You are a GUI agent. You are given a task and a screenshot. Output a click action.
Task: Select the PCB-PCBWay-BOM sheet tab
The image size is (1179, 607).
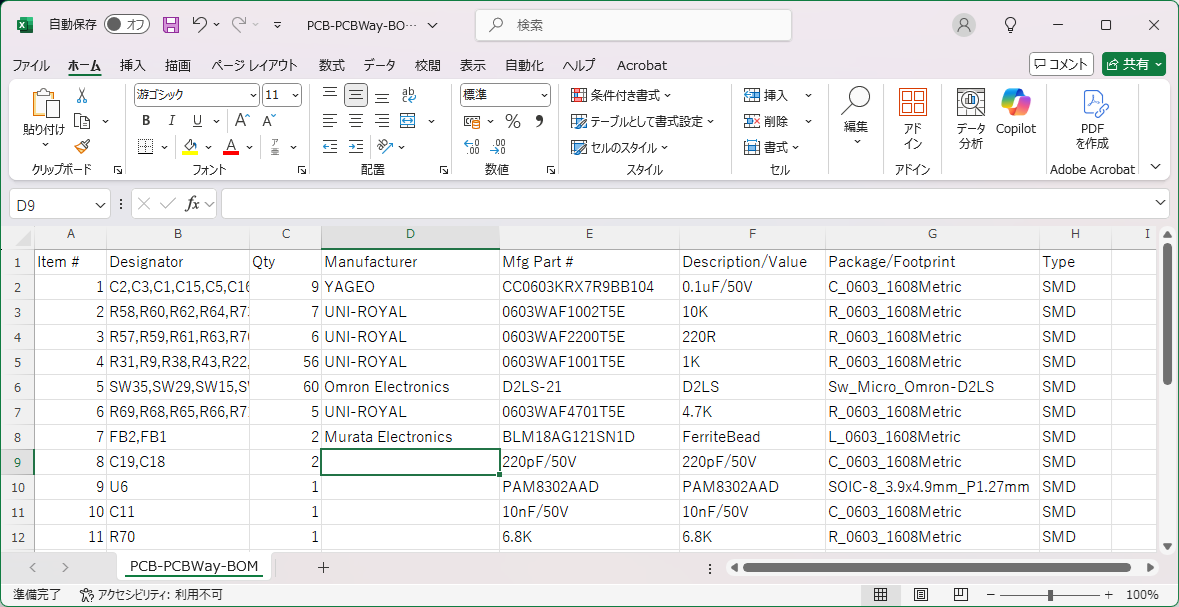pos(194,567)
